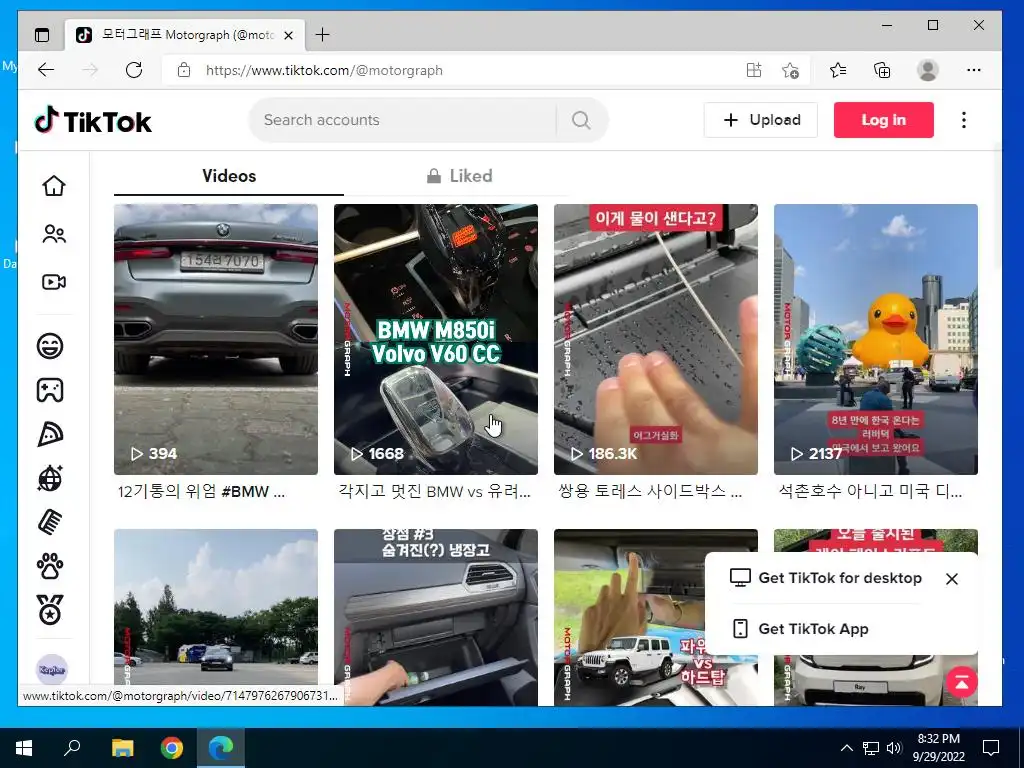The image size is (1024, 768).
Task: Open the BMW M850i Volvo V60 CC video
Action: (x=436, y=339)
